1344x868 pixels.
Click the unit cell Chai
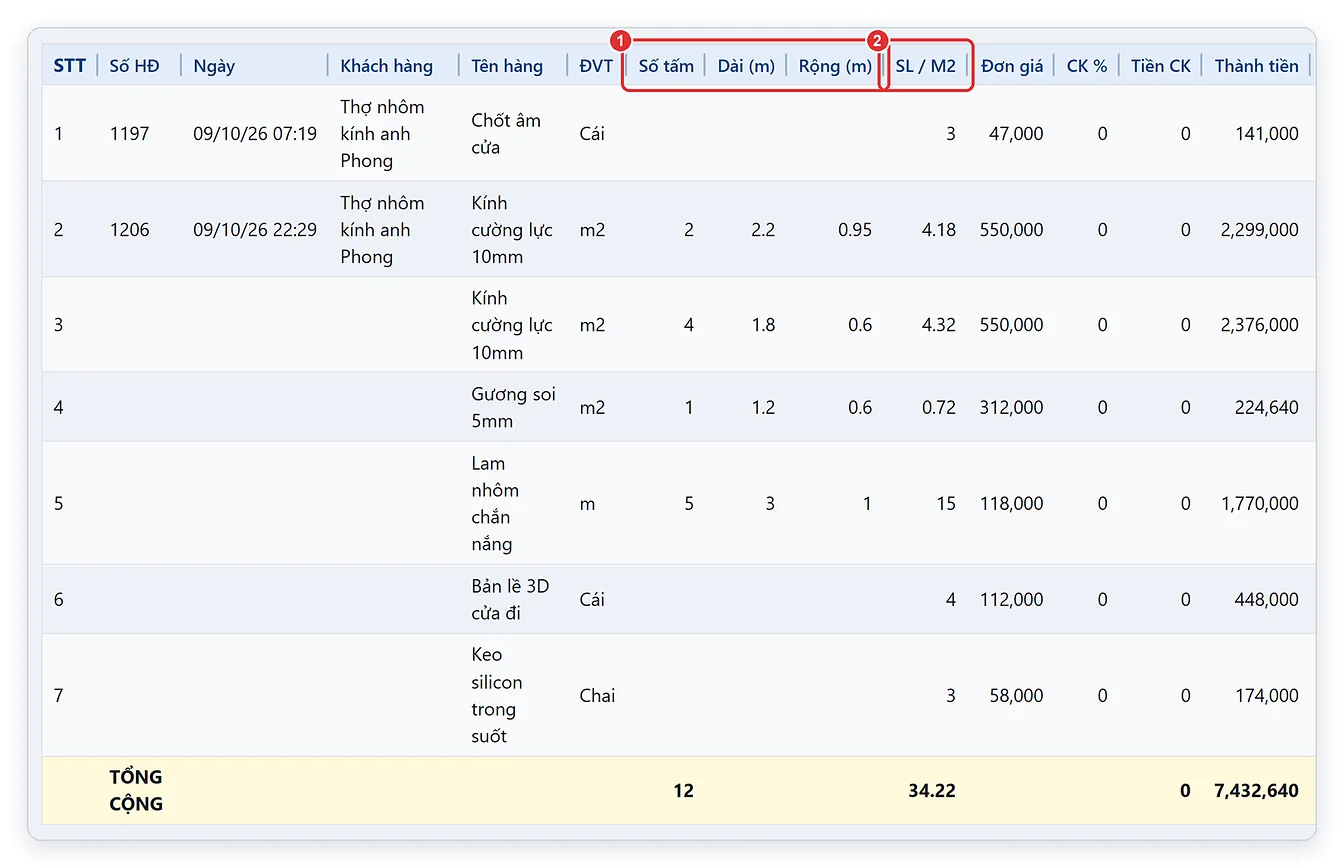597,695
